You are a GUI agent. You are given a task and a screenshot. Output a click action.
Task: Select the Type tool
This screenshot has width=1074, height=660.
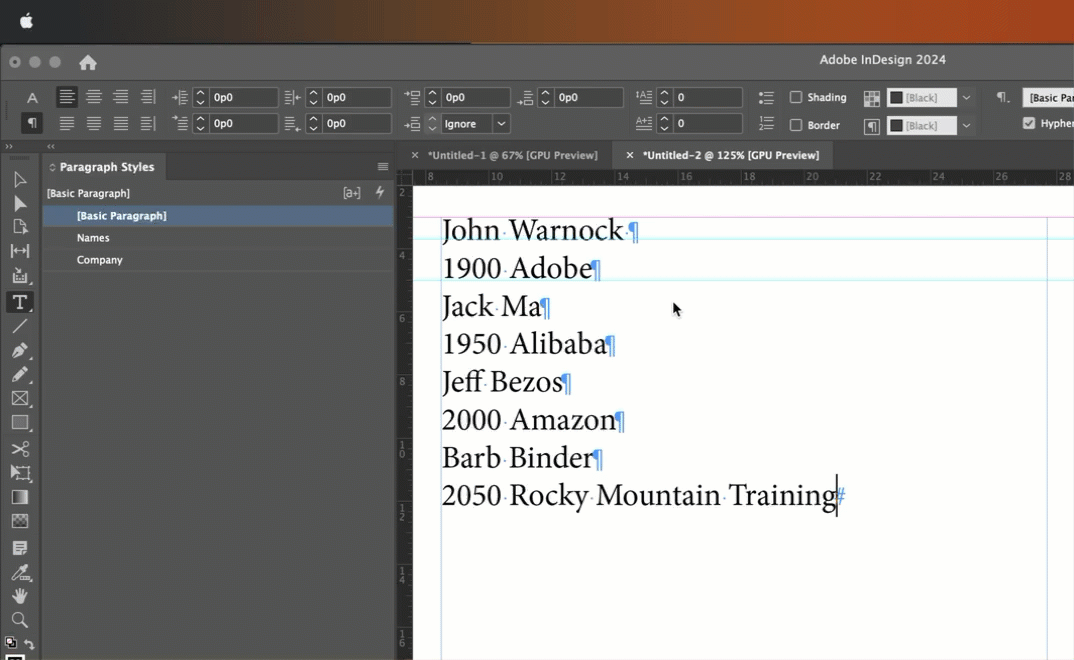[20, 302]
